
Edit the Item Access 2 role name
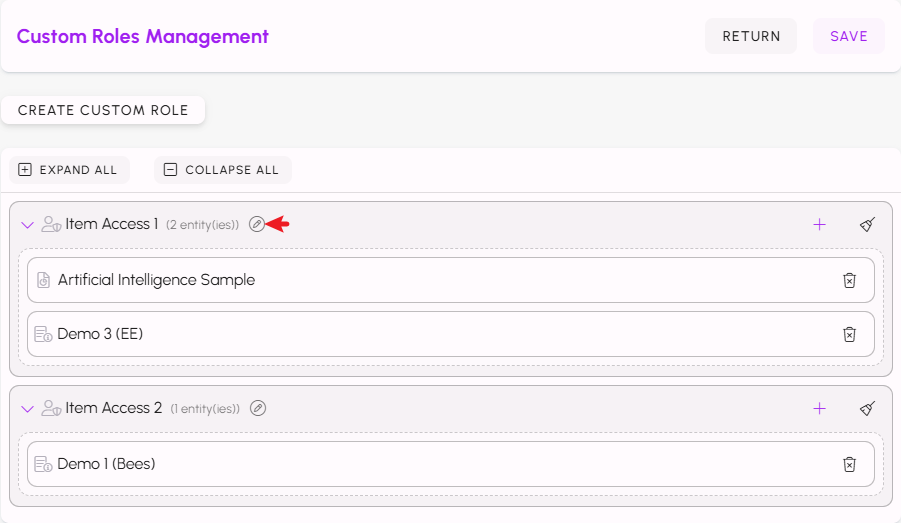click(x=258, y=408)
